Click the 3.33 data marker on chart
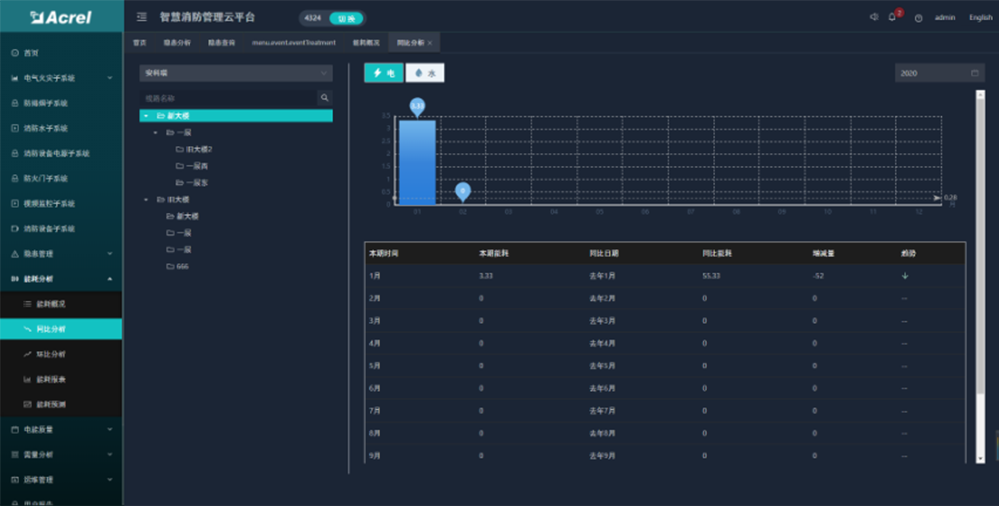Image resolution: width=1000 pixels, height=506 pixels. click(x=417, y=106)
